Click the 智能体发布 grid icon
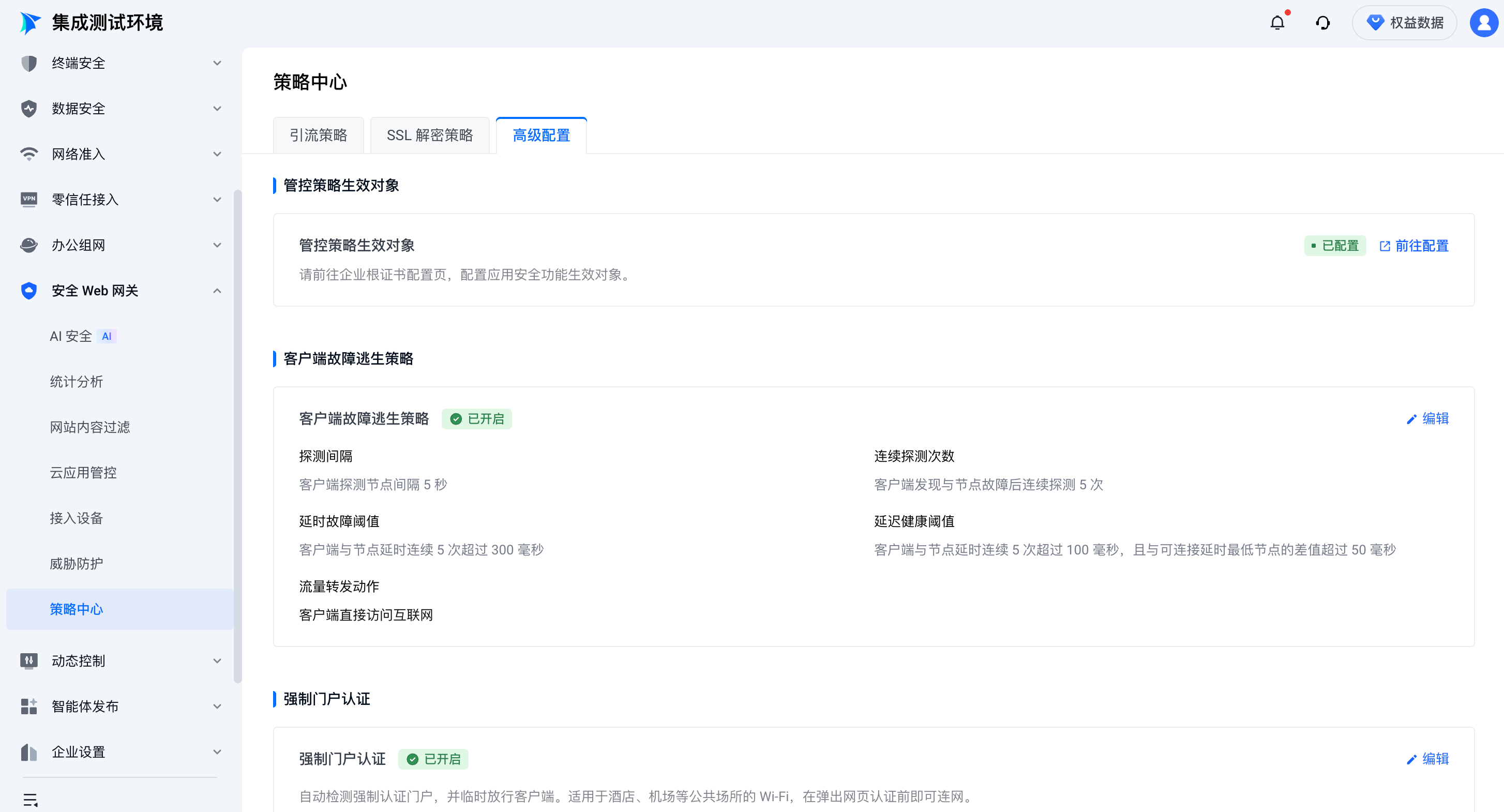Viewport: 1504px width, 812px height. [28, 706]
